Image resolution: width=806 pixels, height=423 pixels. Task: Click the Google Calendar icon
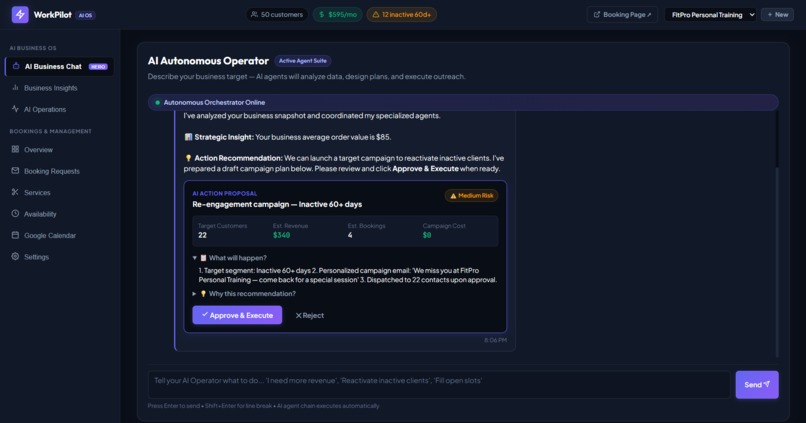pyautogui.click(x=15, y=235)
